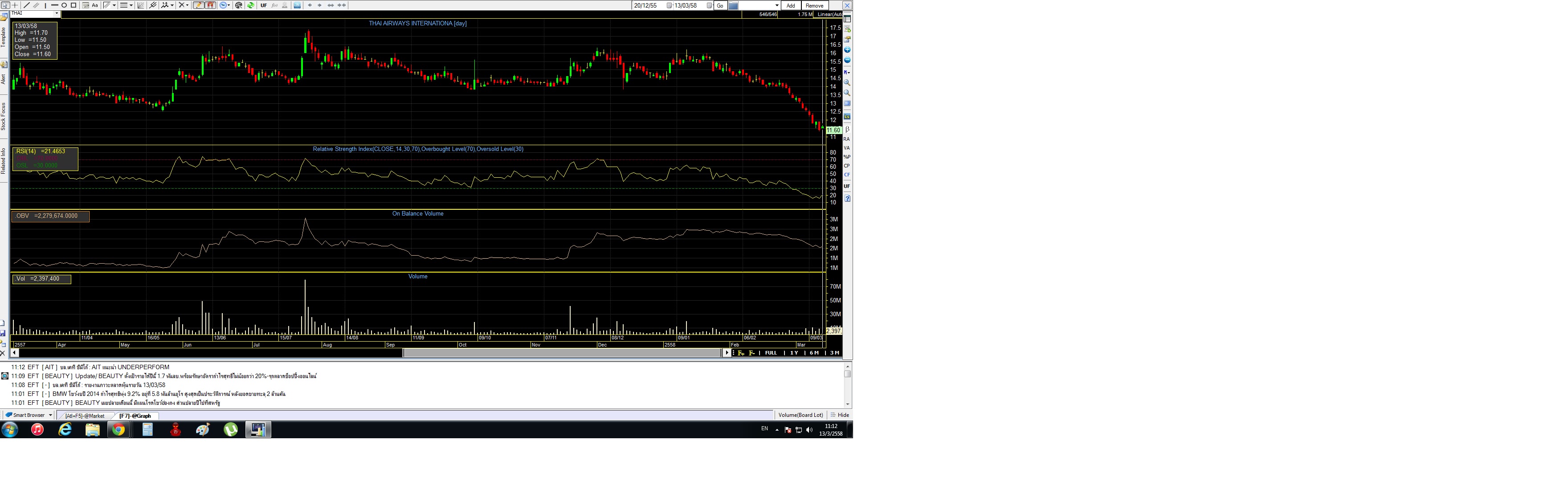Select the Fibonacci fan lines tool
Image resolution: width=1568 pixels, height=481 pixels.
click(141, 5)
